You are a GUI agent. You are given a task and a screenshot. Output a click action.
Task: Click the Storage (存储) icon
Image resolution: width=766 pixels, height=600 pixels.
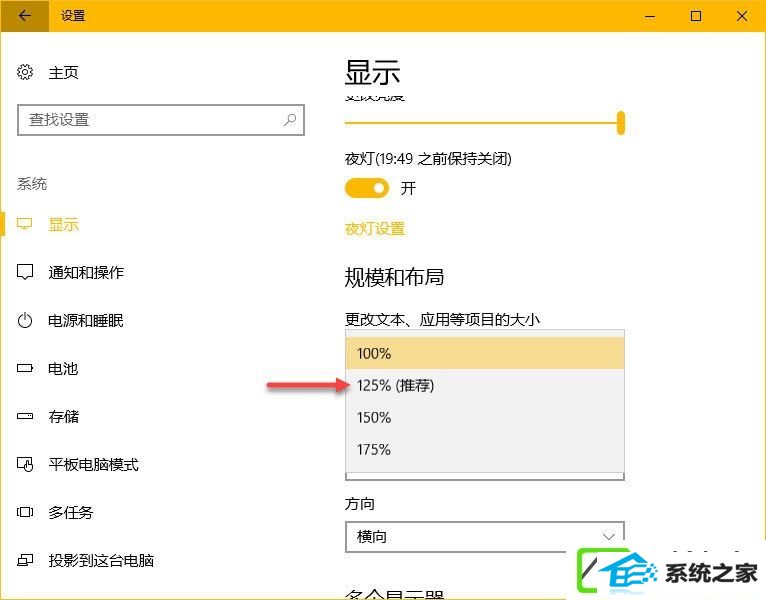(x=25, y=416)
